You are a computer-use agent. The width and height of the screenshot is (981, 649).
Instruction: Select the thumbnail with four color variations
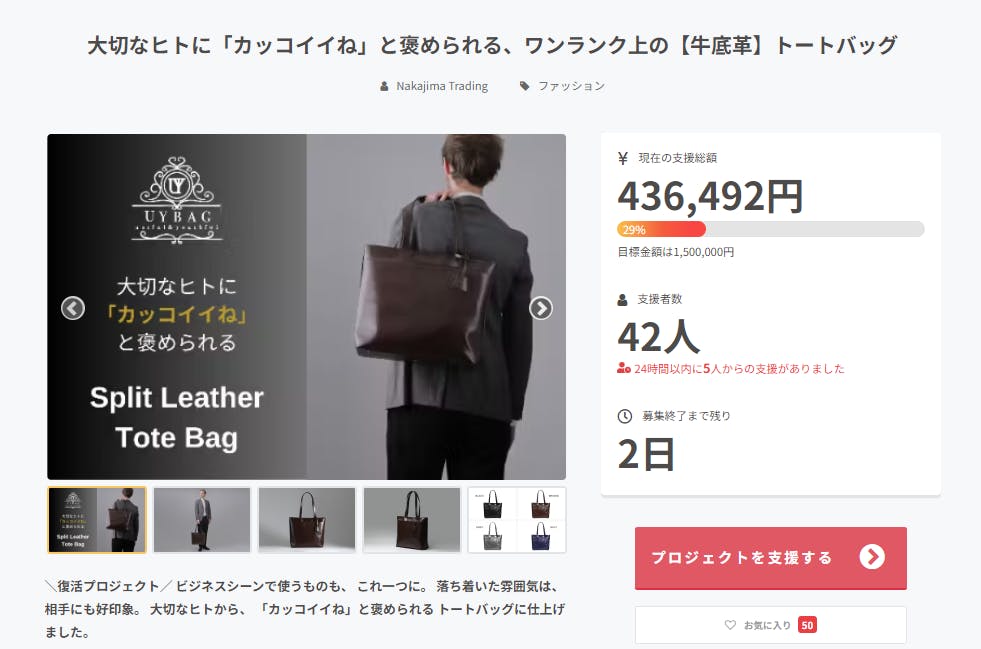coord(517,520)
